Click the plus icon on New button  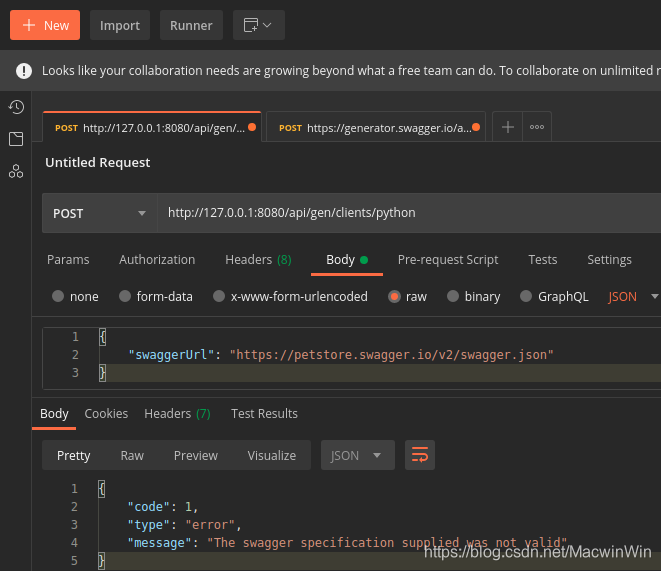(29, 25)
